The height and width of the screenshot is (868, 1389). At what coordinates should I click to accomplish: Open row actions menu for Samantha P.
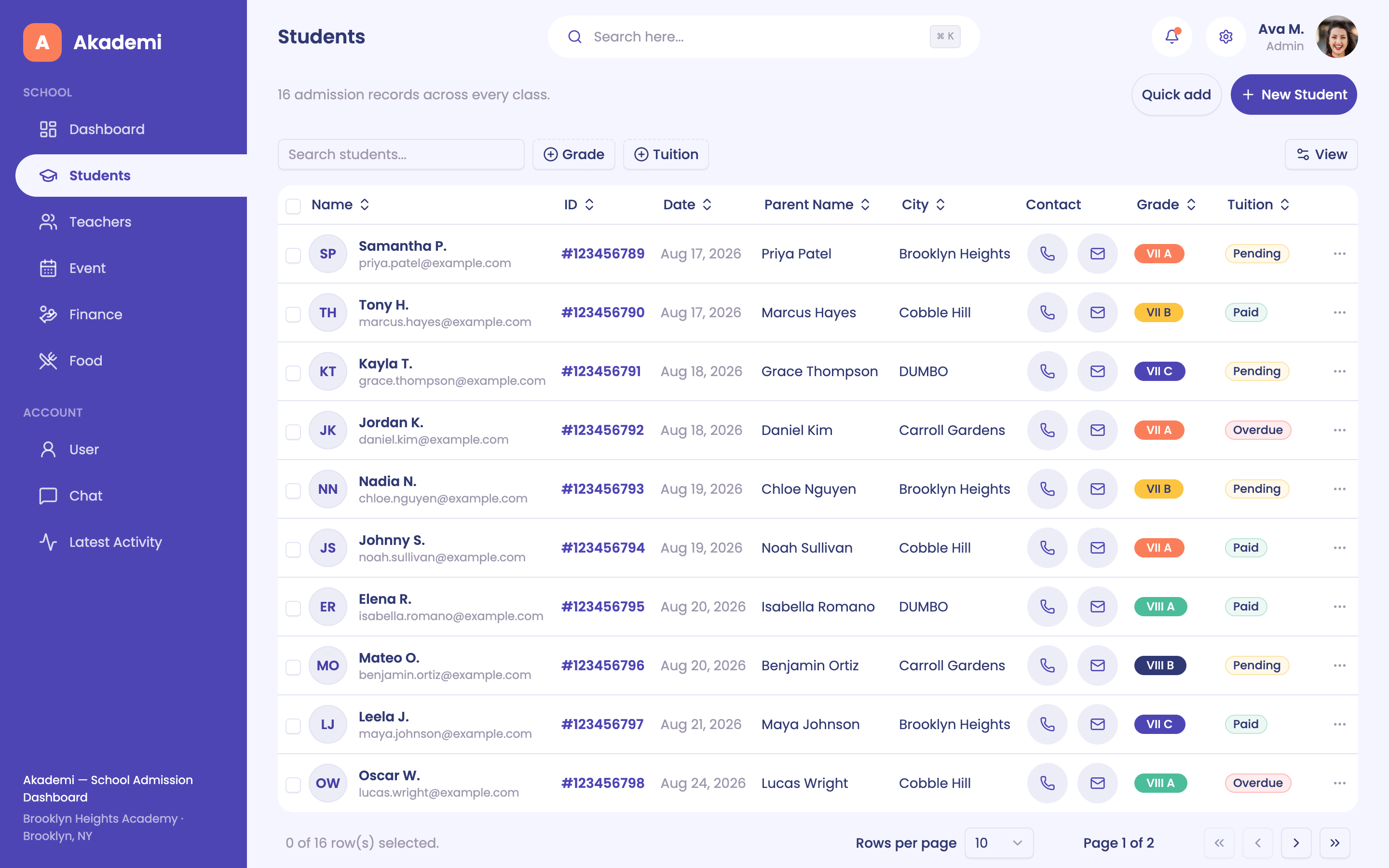[1339, 254]
